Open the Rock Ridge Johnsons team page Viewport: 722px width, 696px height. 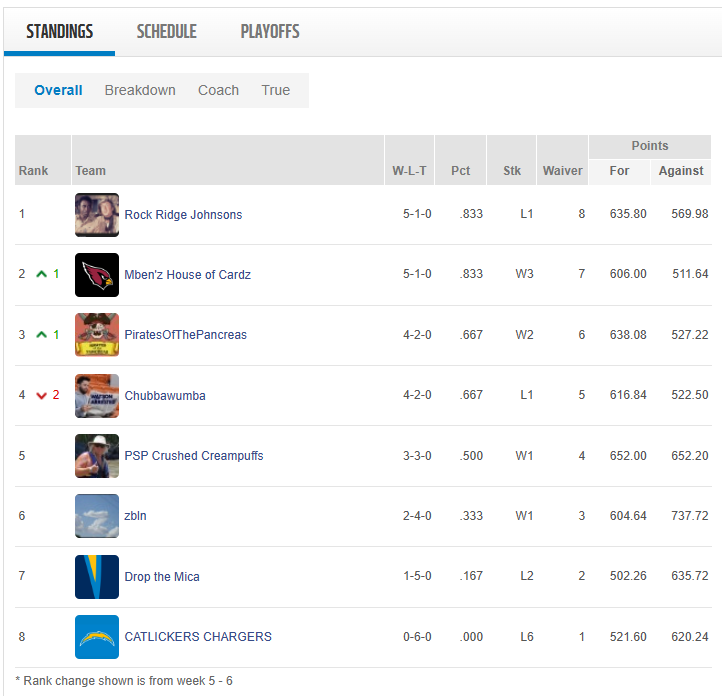(x=183, y=215)
